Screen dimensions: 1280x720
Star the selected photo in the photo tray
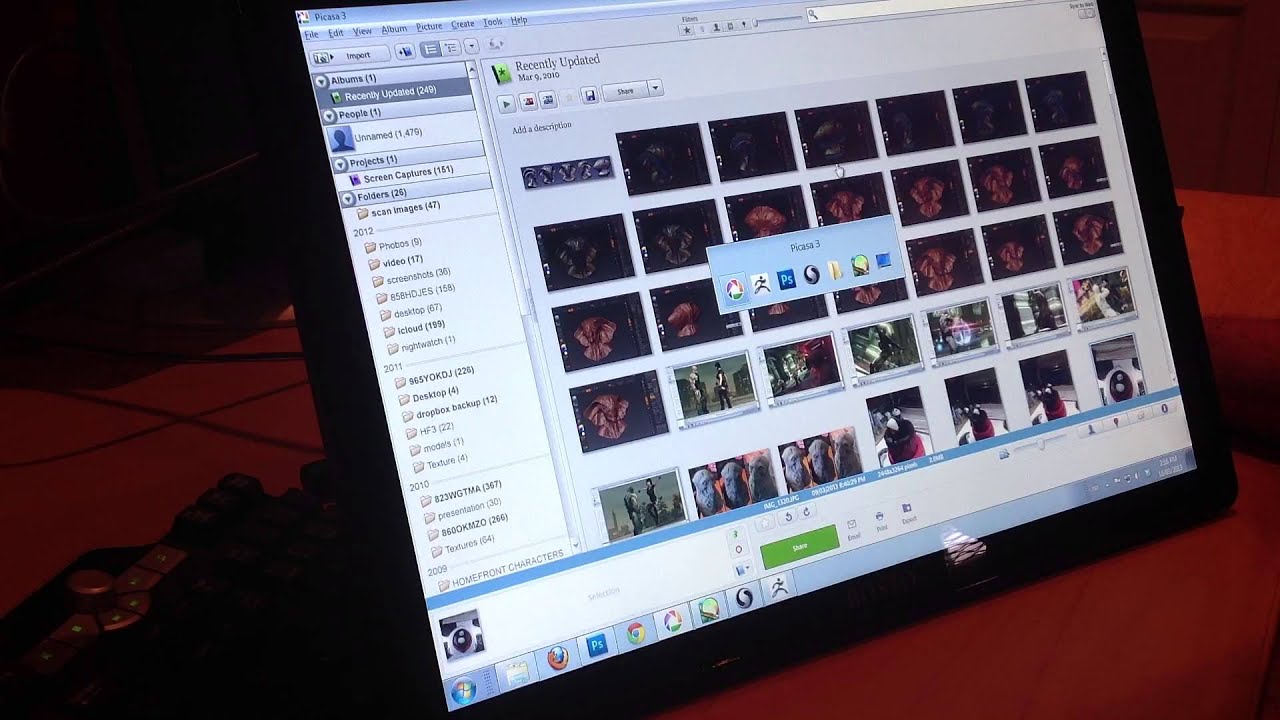coord(765,523)
